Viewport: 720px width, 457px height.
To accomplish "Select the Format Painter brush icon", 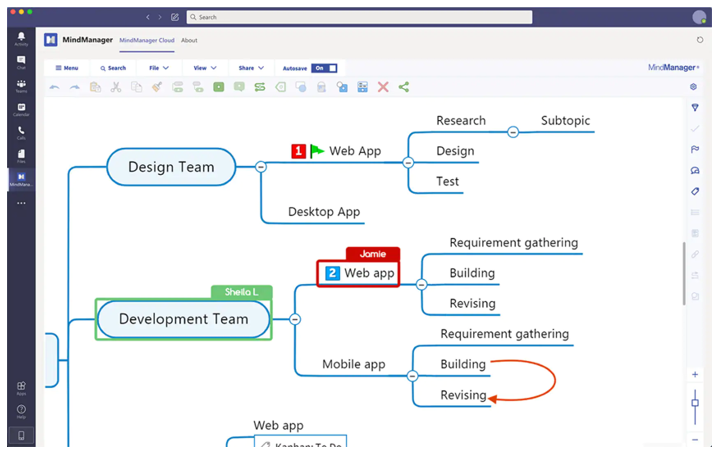I will pos(157,88).
